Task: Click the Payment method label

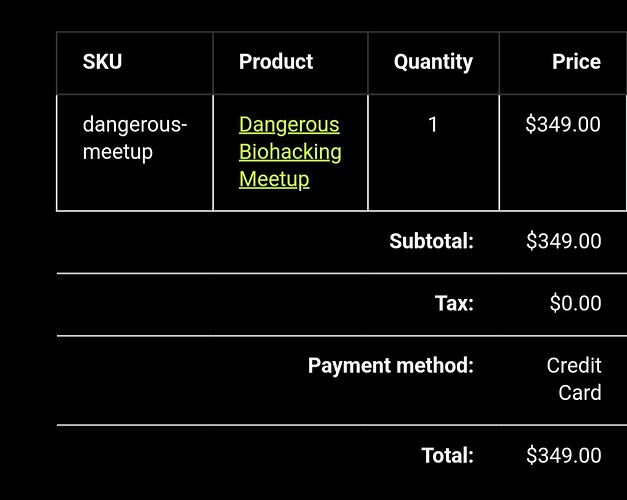Action: (391, 366)
